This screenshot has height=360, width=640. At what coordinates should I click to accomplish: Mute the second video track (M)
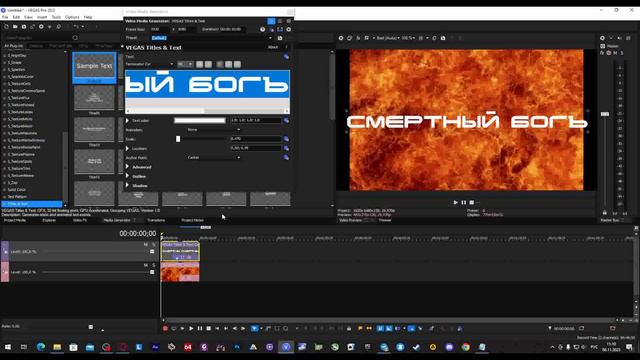[x=146, y=265]
